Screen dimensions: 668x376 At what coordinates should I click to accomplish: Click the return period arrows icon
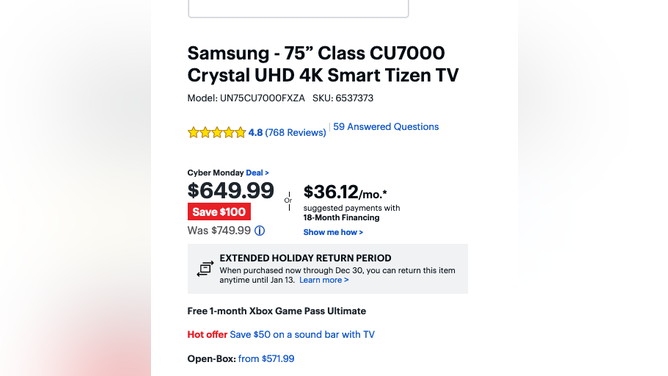pyautogui.click(x=205, y=269)
